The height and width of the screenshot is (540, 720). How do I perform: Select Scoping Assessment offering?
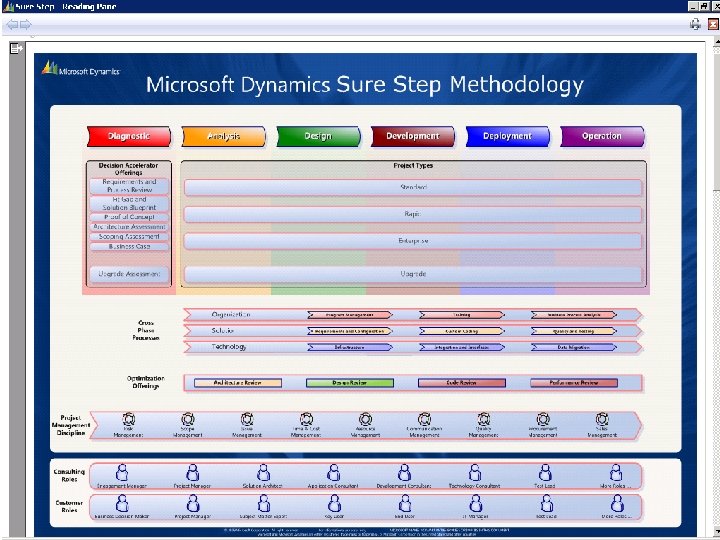click(x=129, y=236)
